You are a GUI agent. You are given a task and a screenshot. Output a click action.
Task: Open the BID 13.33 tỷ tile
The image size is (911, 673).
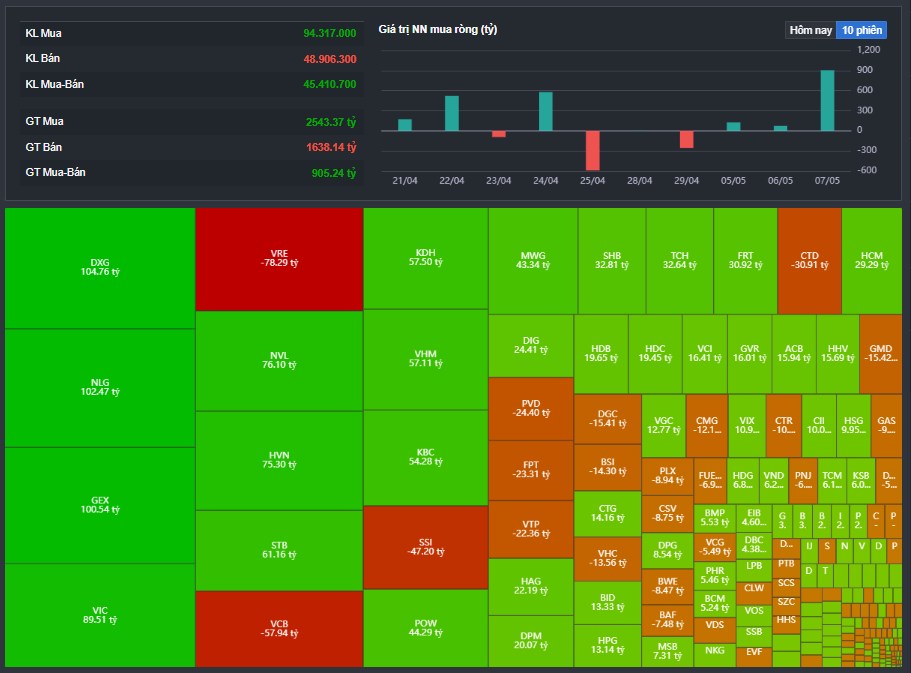pyautogui.click(x=608, y=603)
